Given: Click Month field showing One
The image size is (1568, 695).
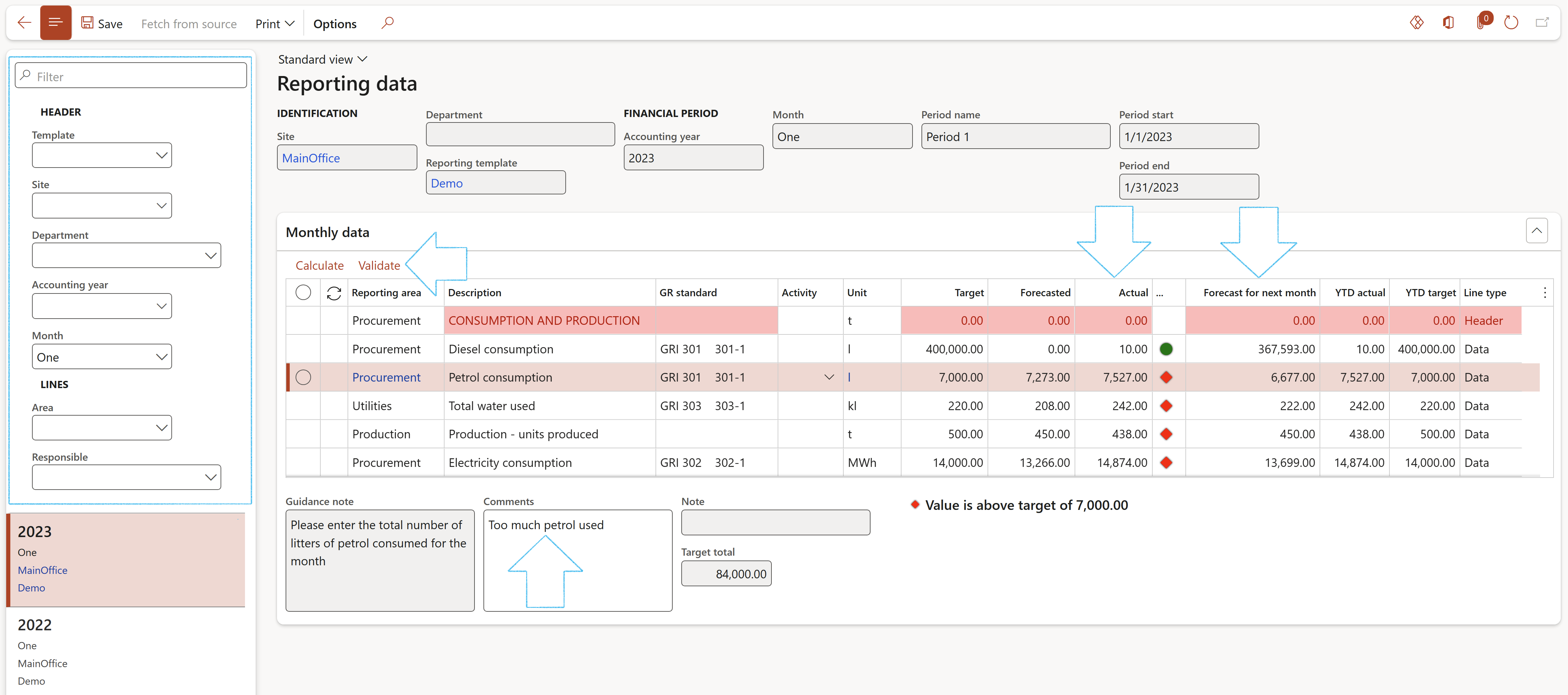Looking at the screenshot, I should coord(842,136).
